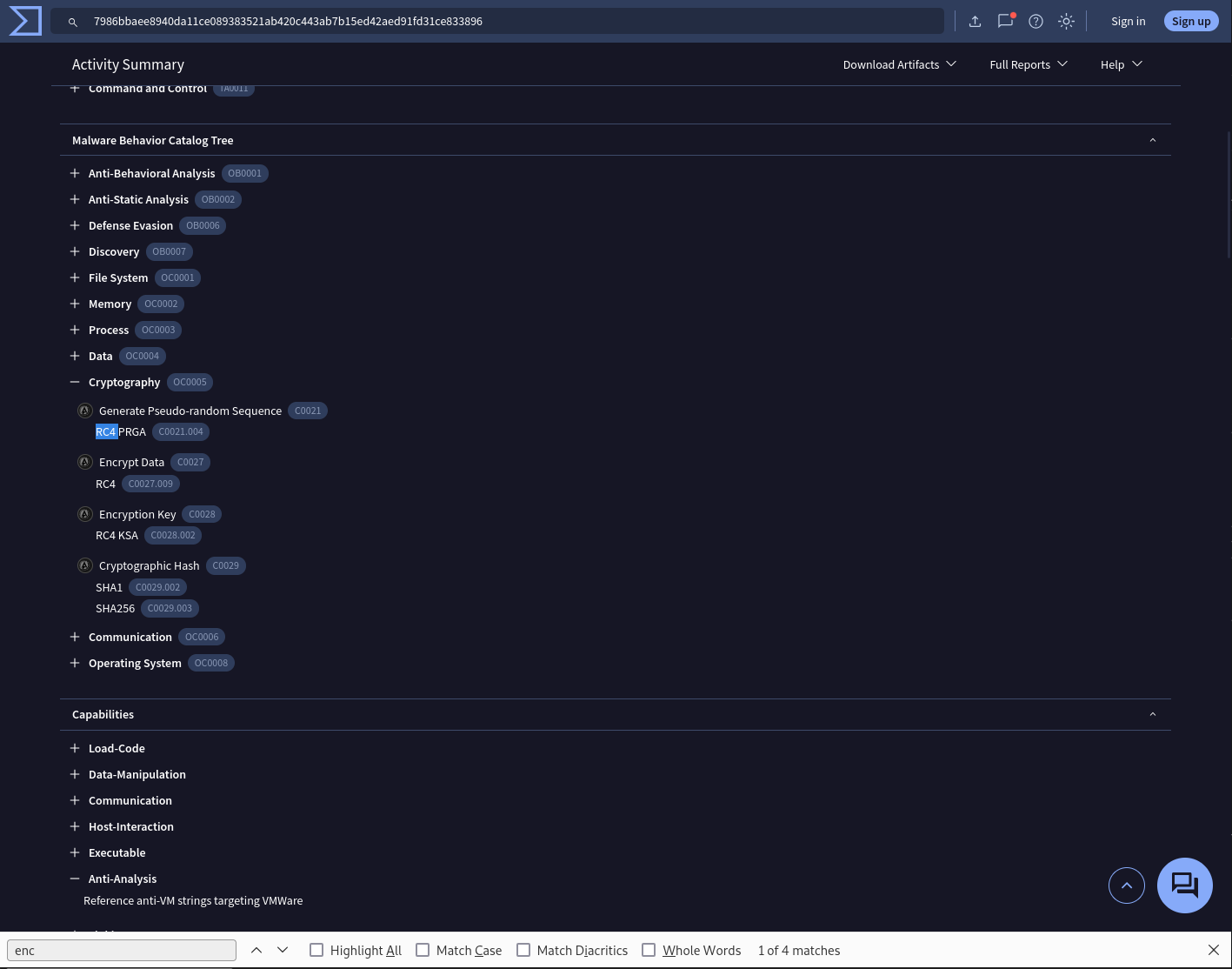Open the chat bubble widget

pos(1185,885)
